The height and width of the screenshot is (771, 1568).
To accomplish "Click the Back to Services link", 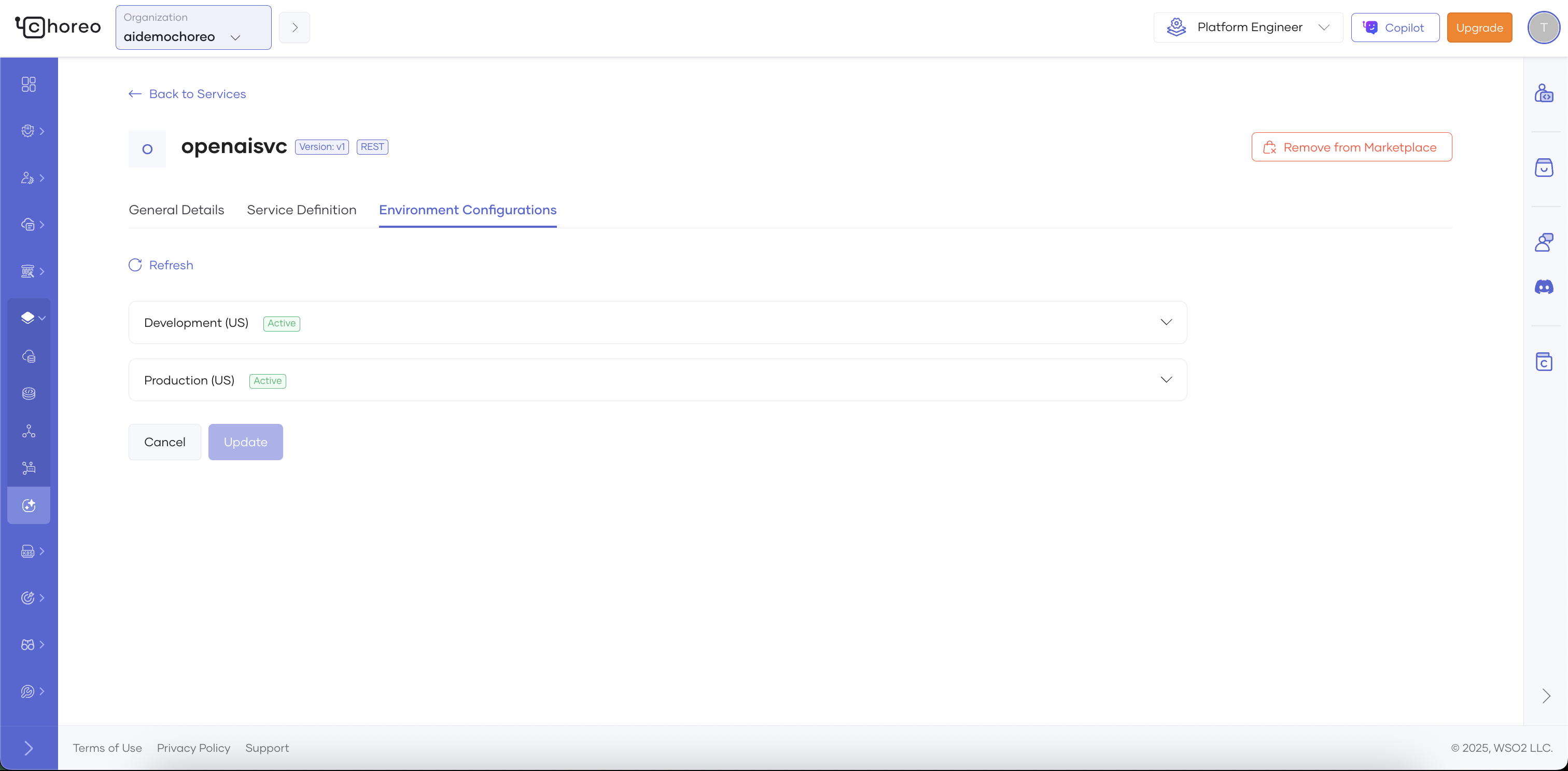I will click(x=188, y=94).
